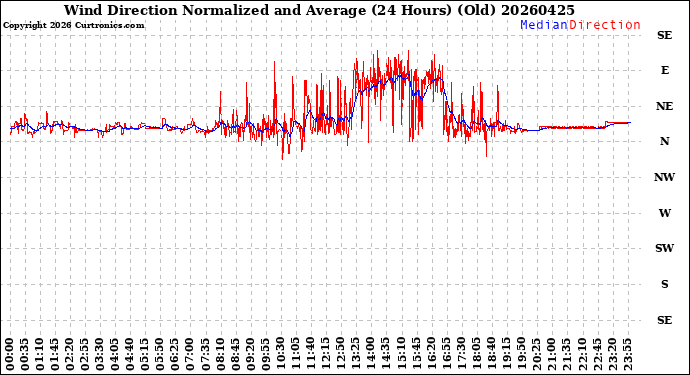Click the '08:45' time label
The image size is (690, 375).
pyautogui.click(x=235, y=354)
